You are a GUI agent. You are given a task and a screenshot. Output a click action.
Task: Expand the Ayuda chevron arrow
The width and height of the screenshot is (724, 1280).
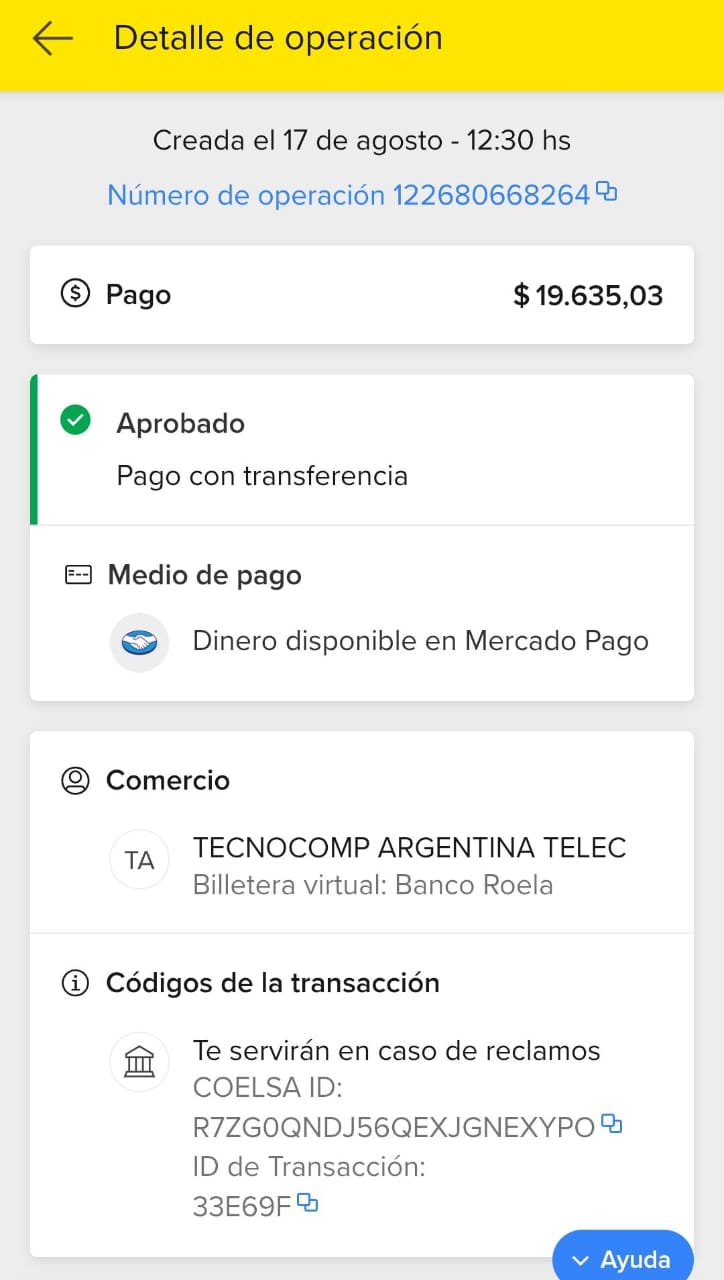pos(581,1260)
